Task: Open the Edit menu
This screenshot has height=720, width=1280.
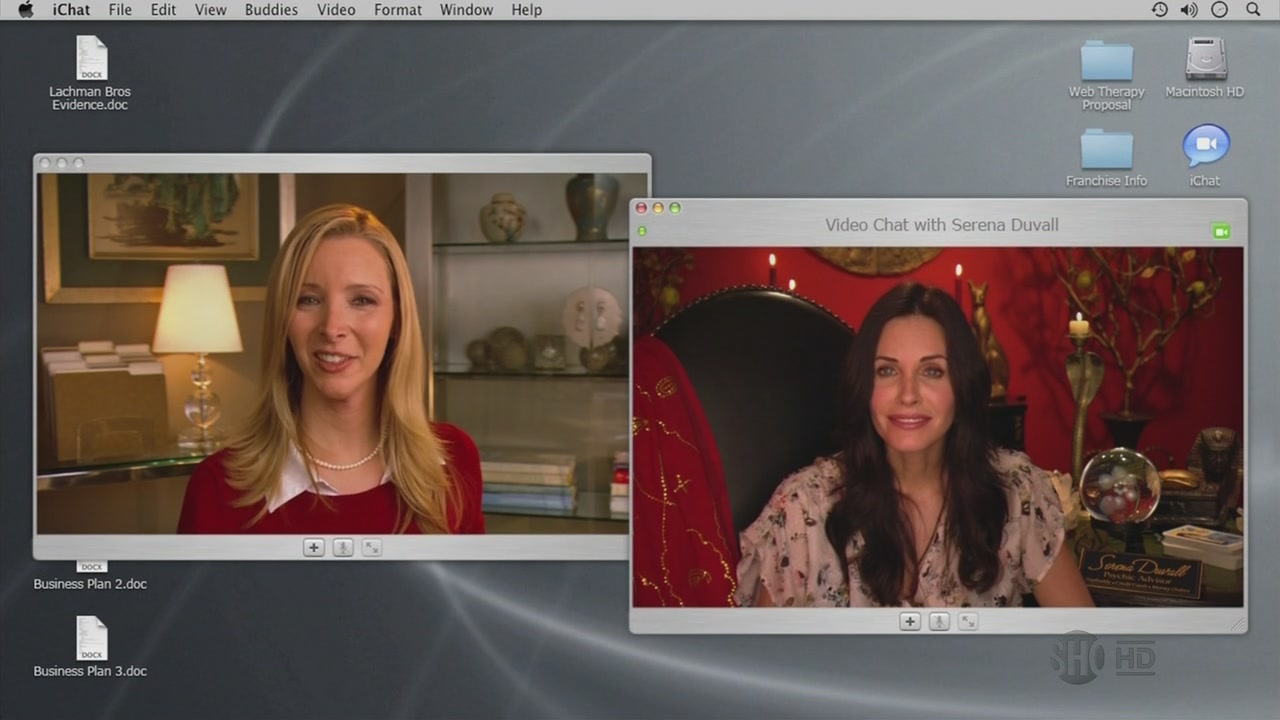Action: pos(163,10)
